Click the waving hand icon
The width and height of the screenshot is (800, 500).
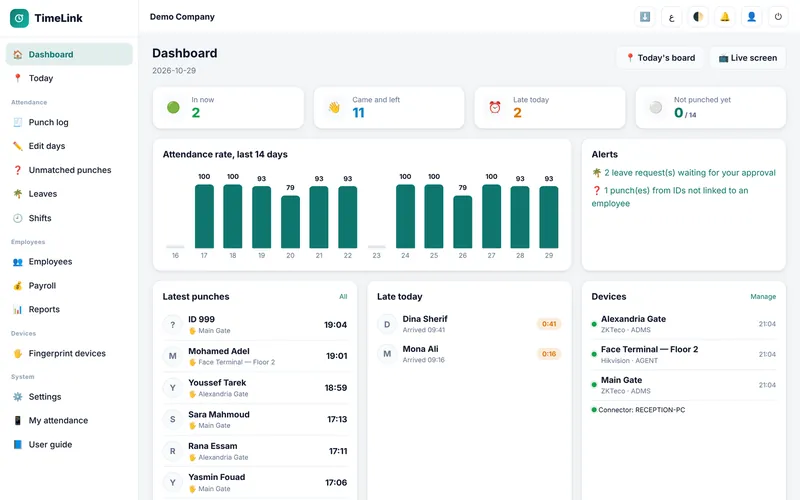pyautogui.click(x=334, y=107)
